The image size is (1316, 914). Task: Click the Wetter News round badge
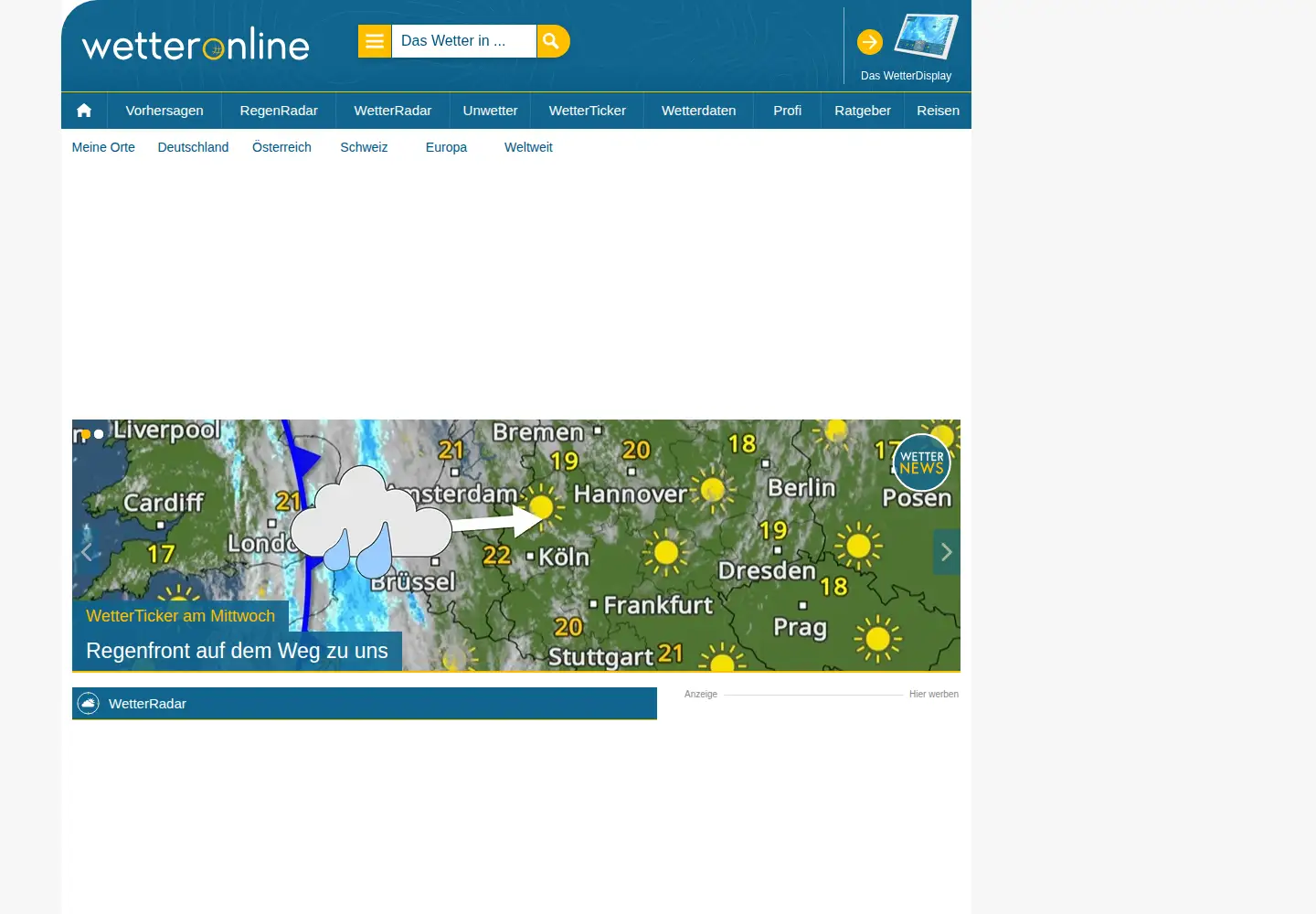point(921,462)
